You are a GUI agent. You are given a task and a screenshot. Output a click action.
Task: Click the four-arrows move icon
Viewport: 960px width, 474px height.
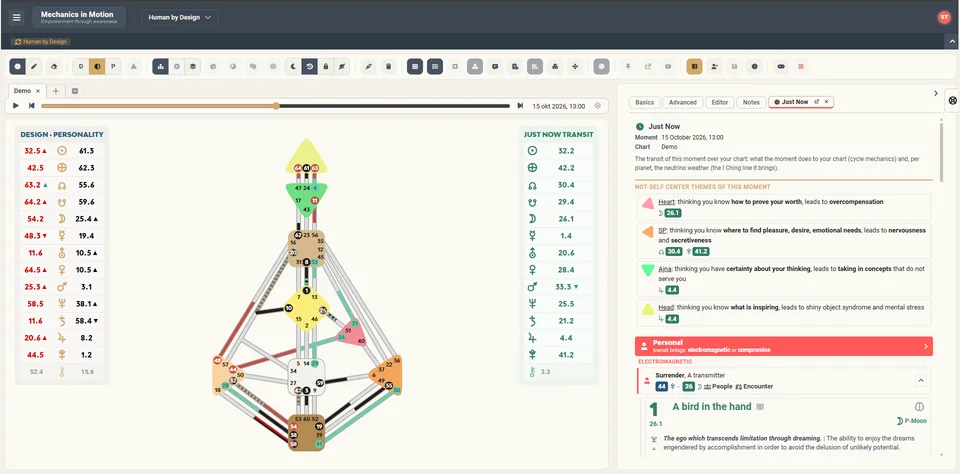tap(575, 66)
